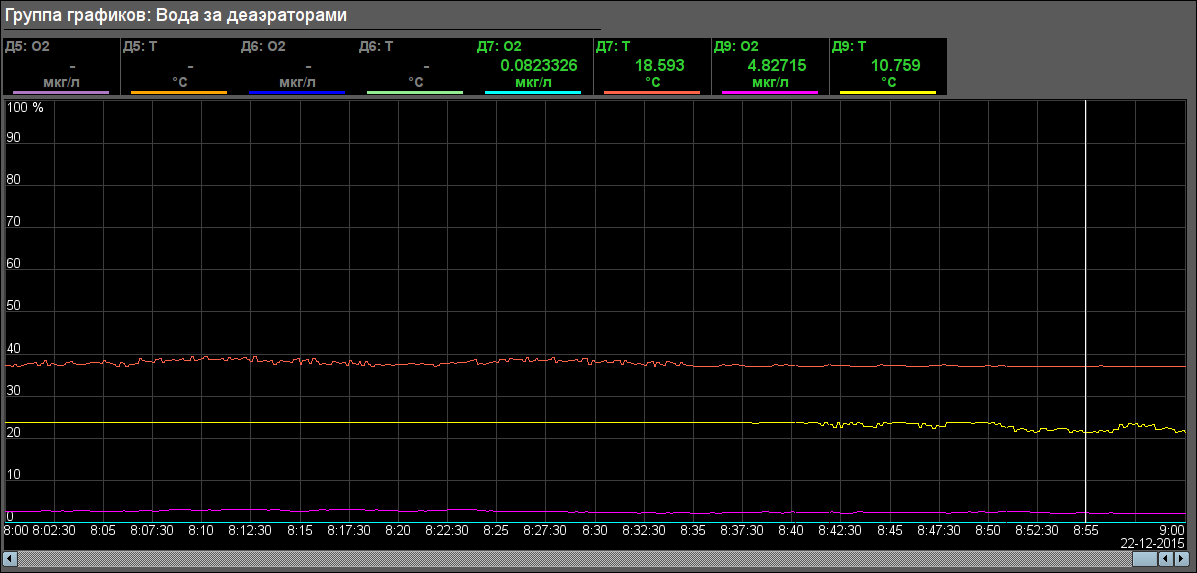Click the value 18.593

coord(660,66)
